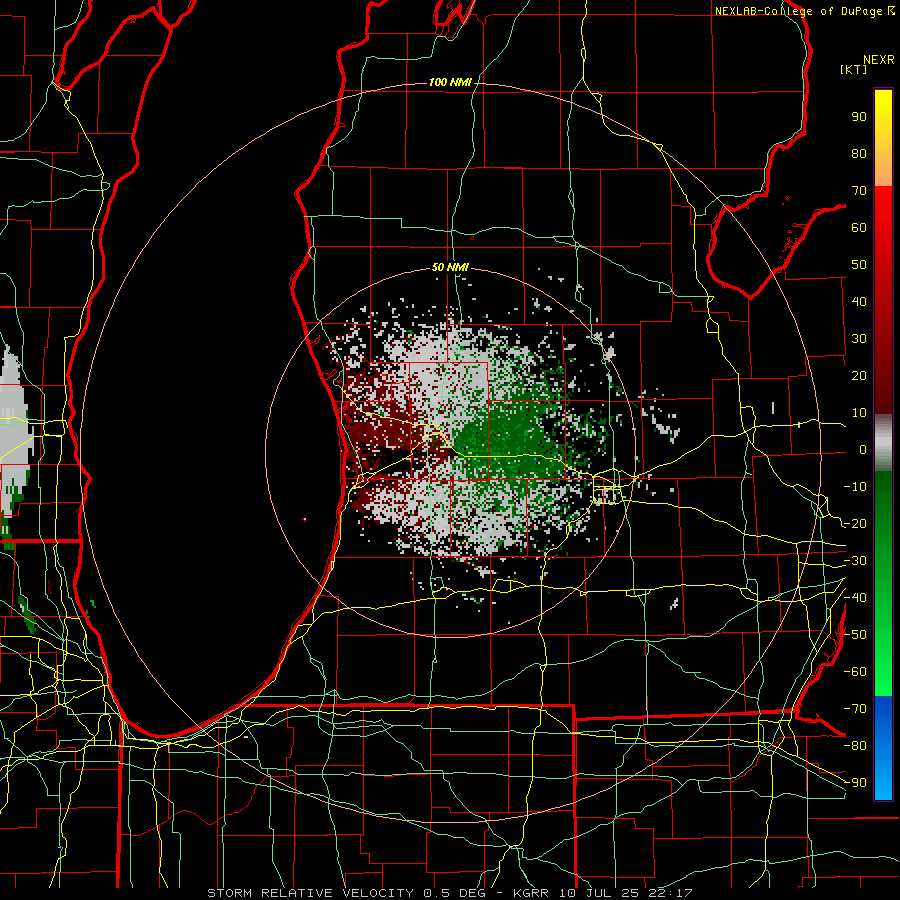The image size is (900, 900).
Task: Click the 70 value on the velocity scale
Action: pos(859,191)
